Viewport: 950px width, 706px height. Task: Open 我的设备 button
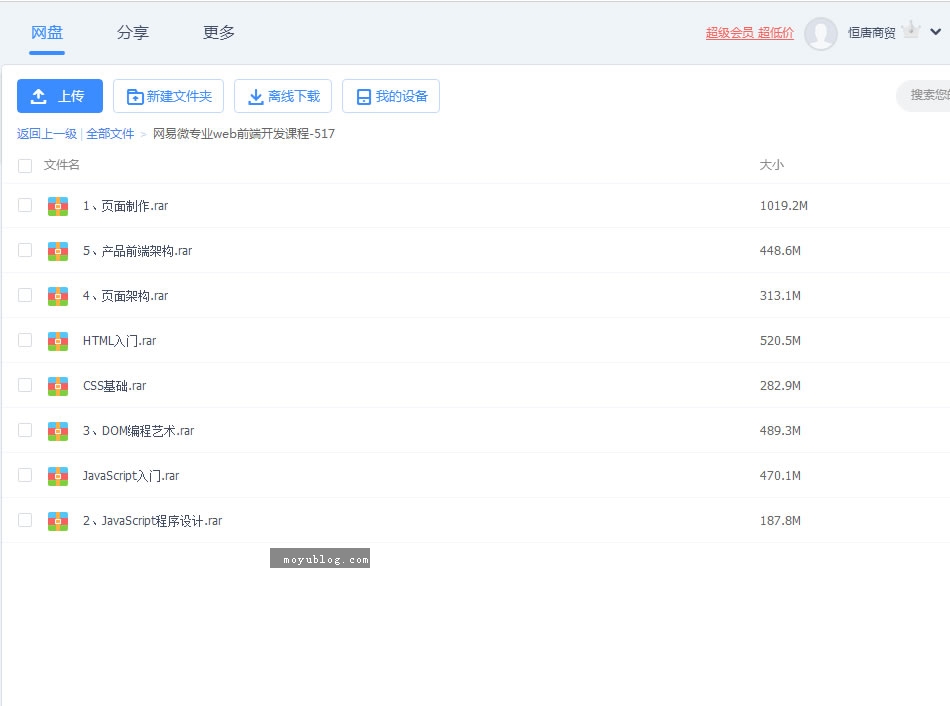391,96
